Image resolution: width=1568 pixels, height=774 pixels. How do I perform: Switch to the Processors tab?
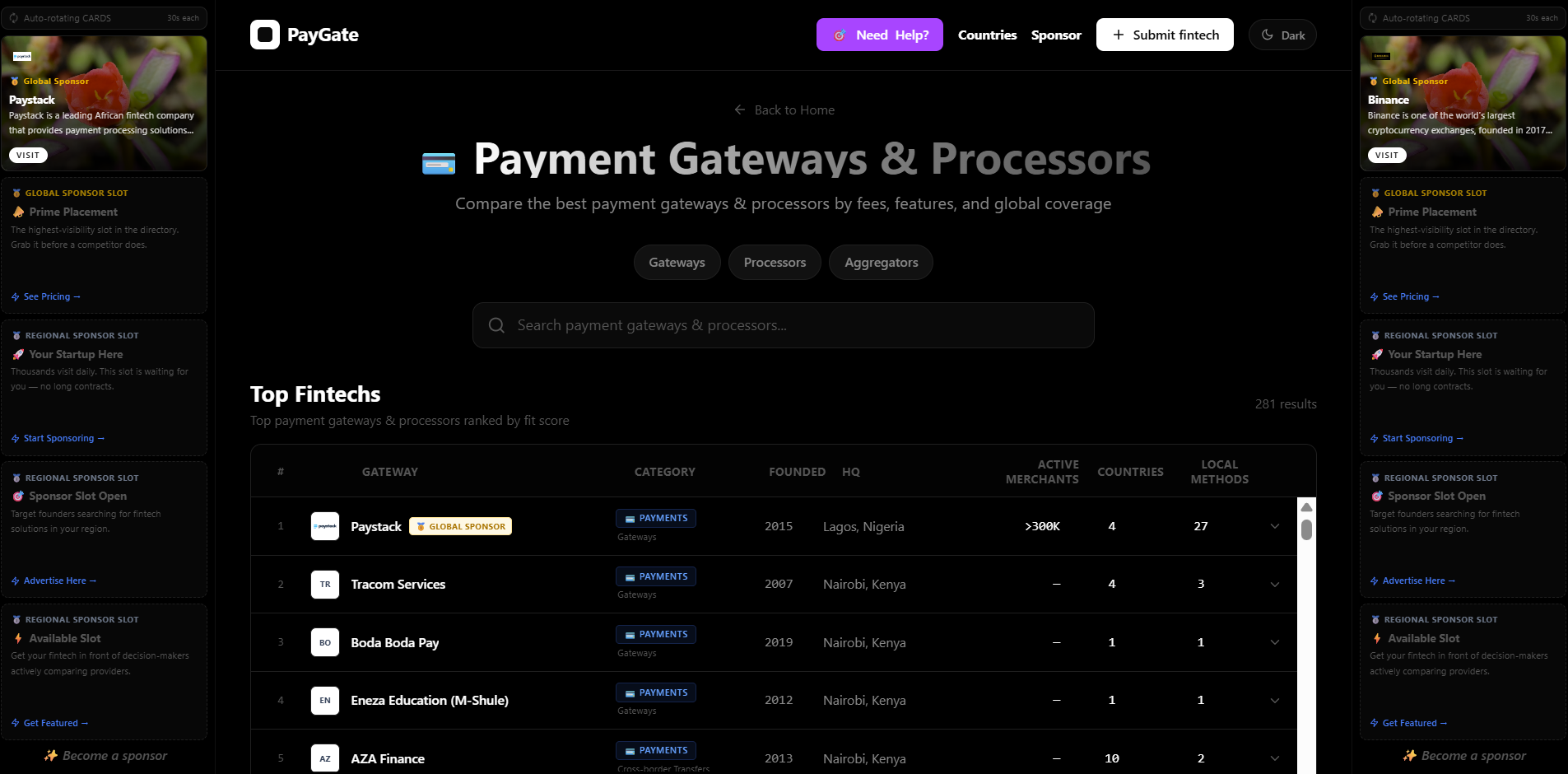774,262
